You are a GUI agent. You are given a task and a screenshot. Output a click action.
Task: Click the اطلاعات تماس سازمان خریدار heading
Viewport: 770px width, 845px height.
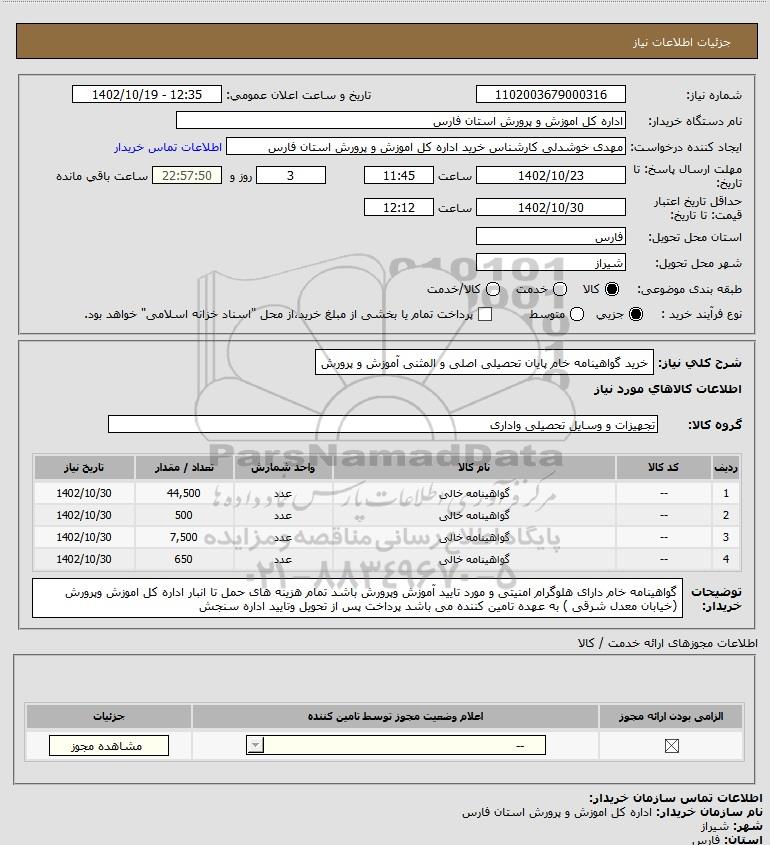pyautogui.click(x=676, y=798)
